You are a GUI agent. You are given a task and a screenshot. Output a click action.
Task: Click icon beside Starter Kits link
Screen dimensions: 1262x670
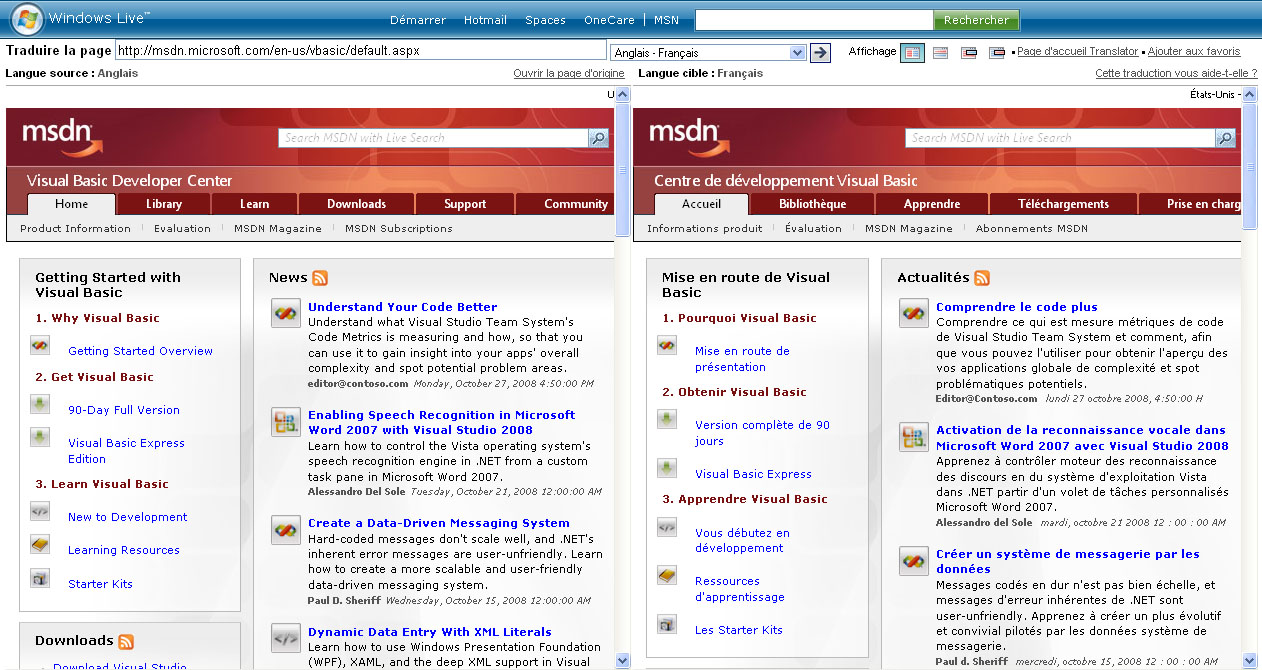tap(40, 578)
